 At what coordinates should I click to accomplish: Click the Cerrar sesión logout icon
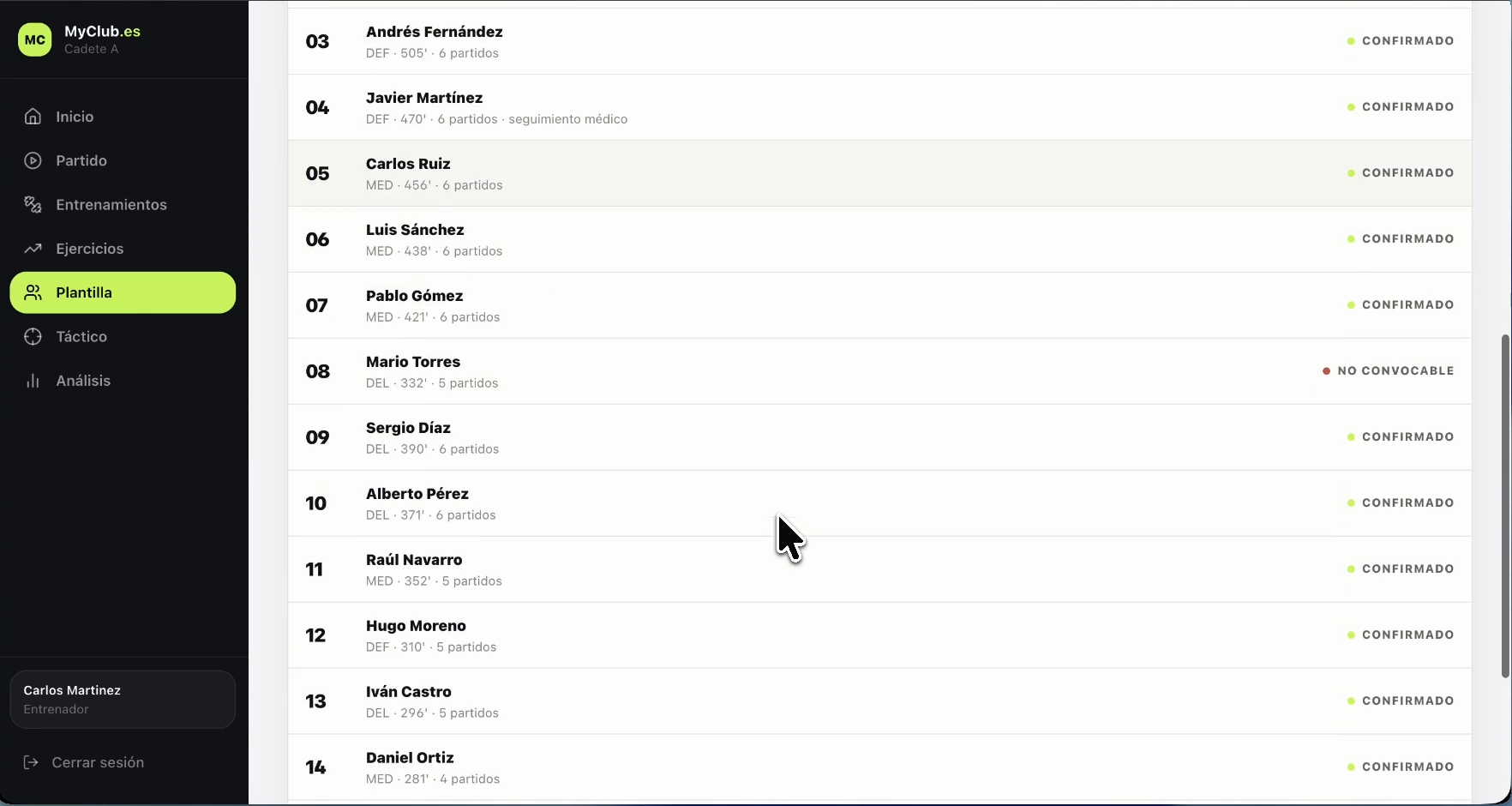click(31, 762)
